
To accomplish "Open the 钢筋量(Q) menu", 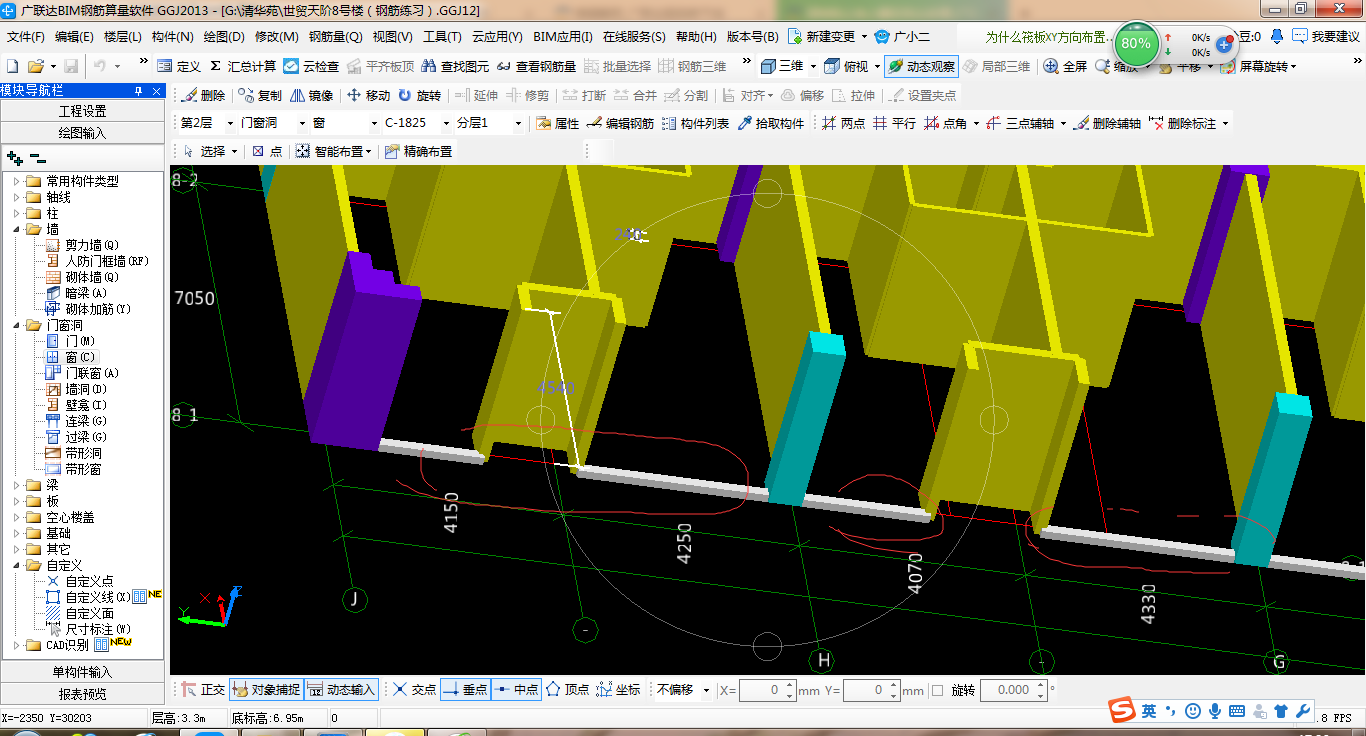I will tap(335, 37).
